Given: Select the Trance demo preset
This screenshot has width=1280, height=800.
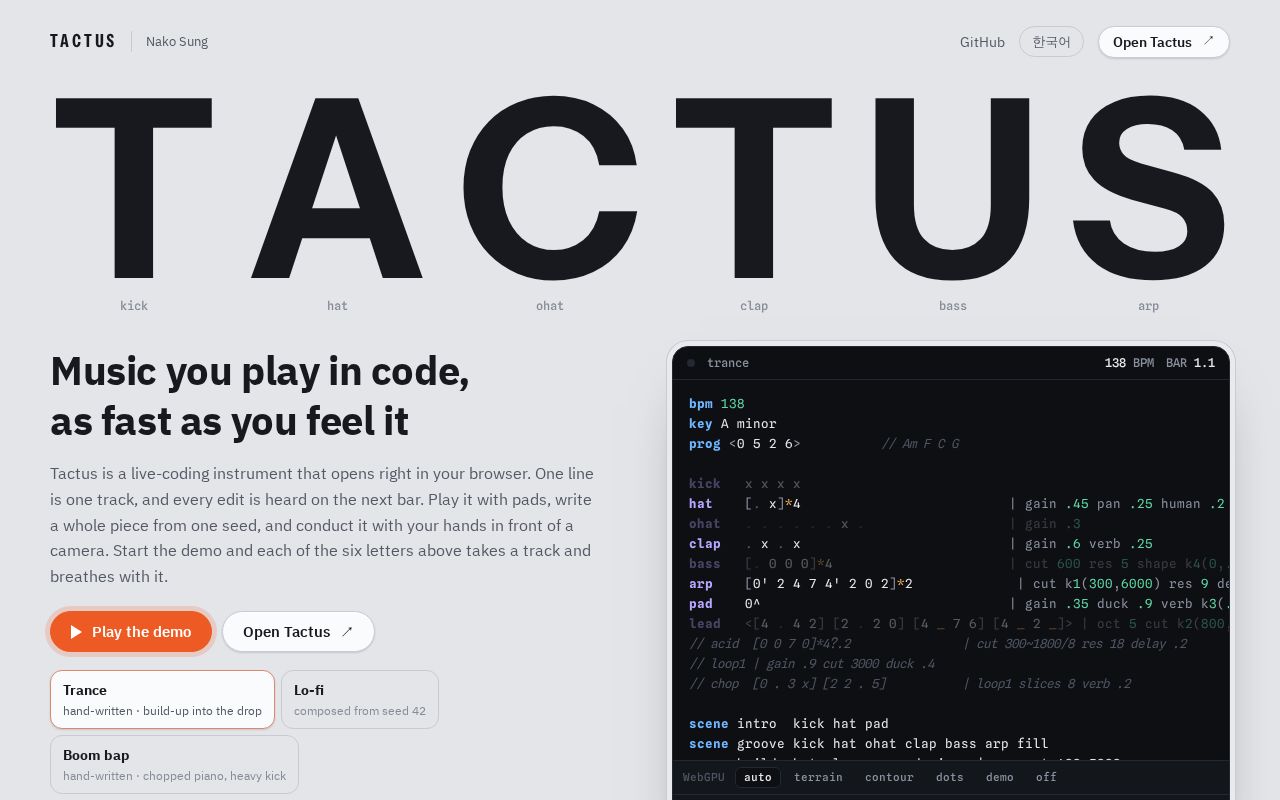Looking at the screenshot, I should [x=162, y=699].
